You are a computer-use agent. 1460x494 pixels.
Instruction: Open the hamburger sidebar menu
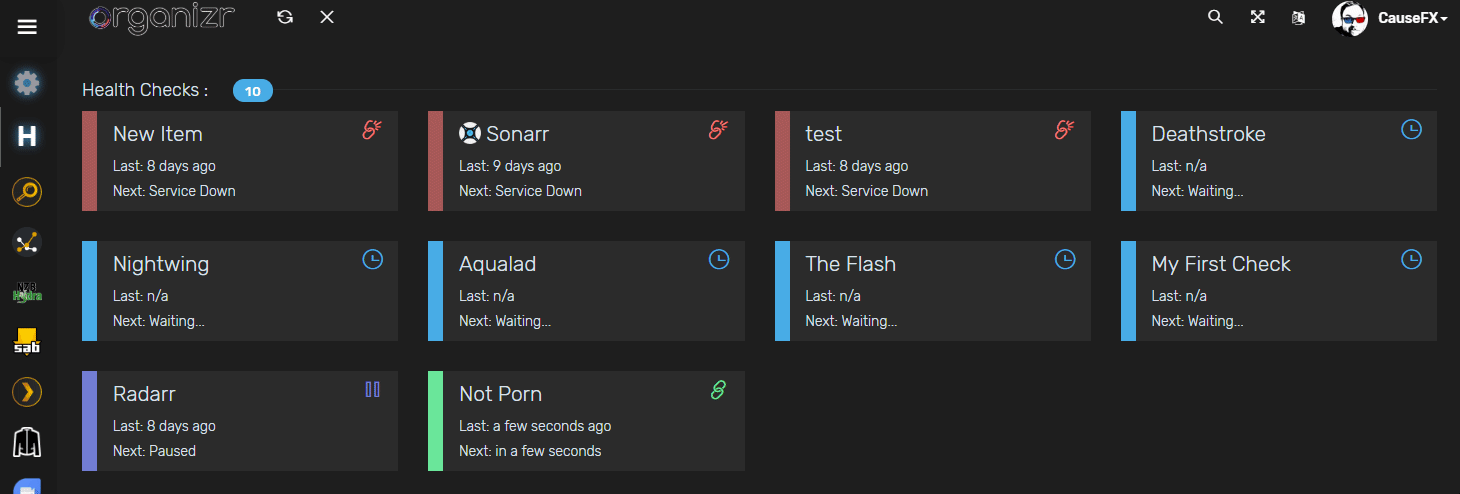(x=27, y=27)
